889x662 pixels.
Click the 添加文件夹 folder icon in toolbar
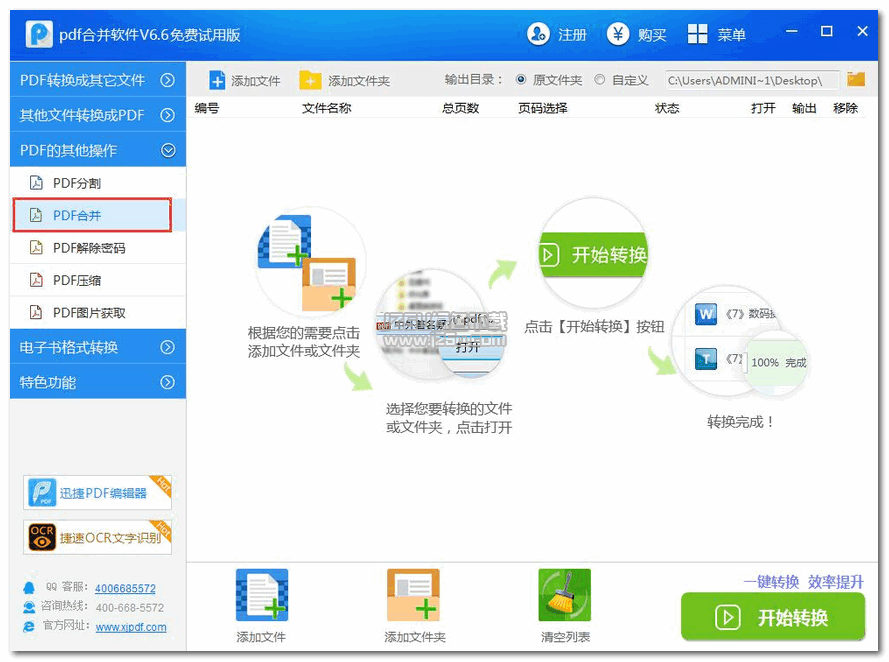click(x=310, y=80)
